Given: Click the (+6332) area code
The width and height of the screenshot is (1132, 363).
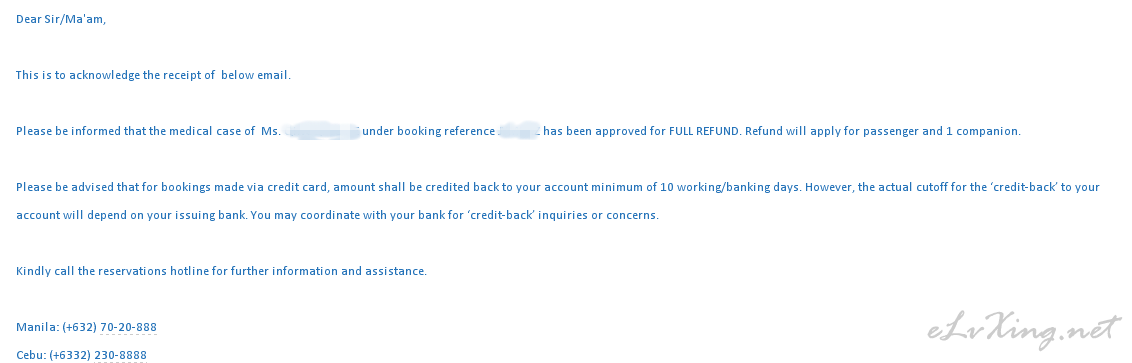Looking at the screenshot, I should click(x=70, y=355).
